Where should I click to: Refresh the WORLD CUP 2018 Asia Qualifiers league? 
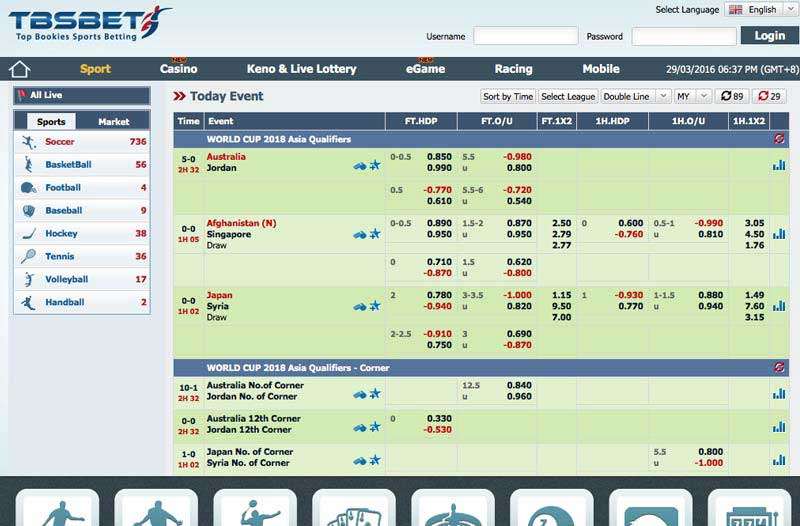click(779, 138)
